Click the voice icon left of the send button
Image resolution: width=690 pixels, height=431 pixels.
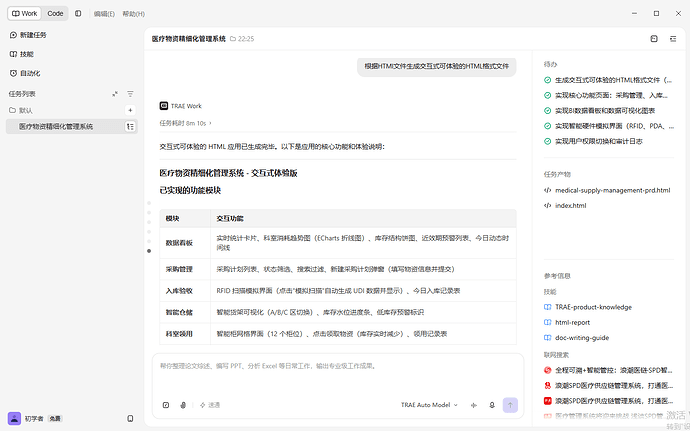[492, 405]
